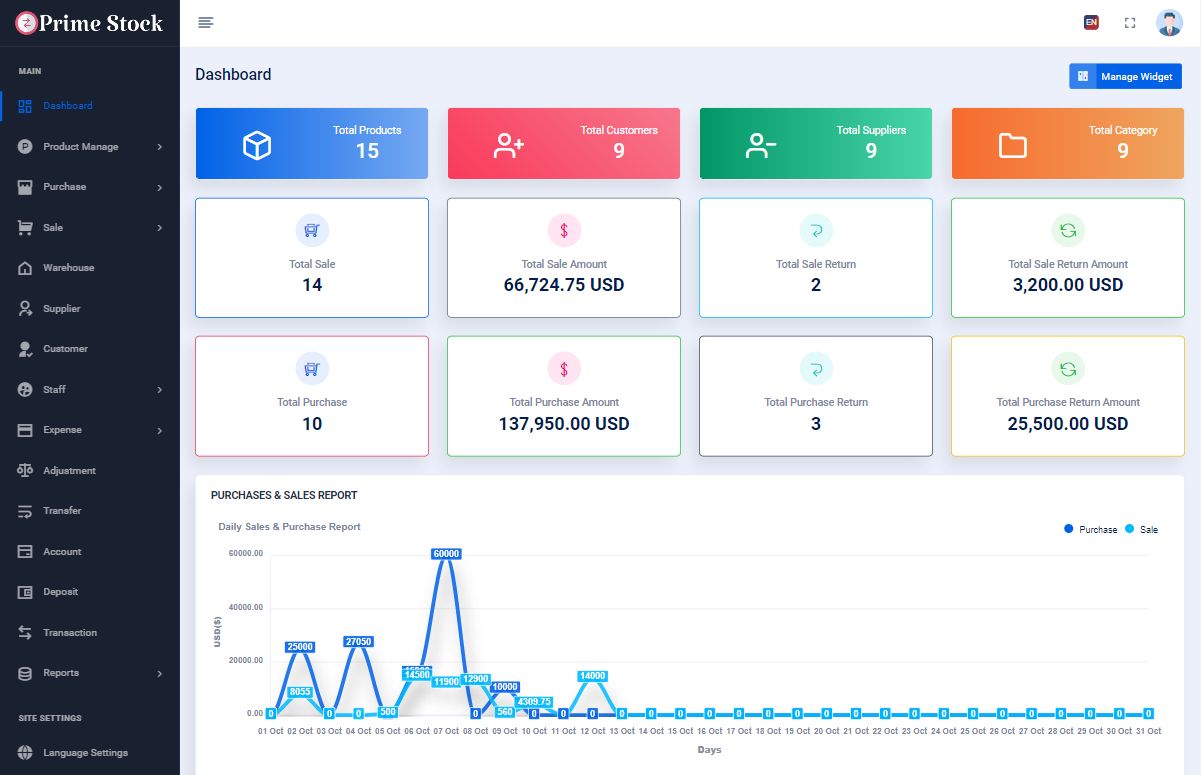Toggle Sale series in chart legend
Image resolution: width=1201 pixels, height=775 pixels.
(1141, 529)
